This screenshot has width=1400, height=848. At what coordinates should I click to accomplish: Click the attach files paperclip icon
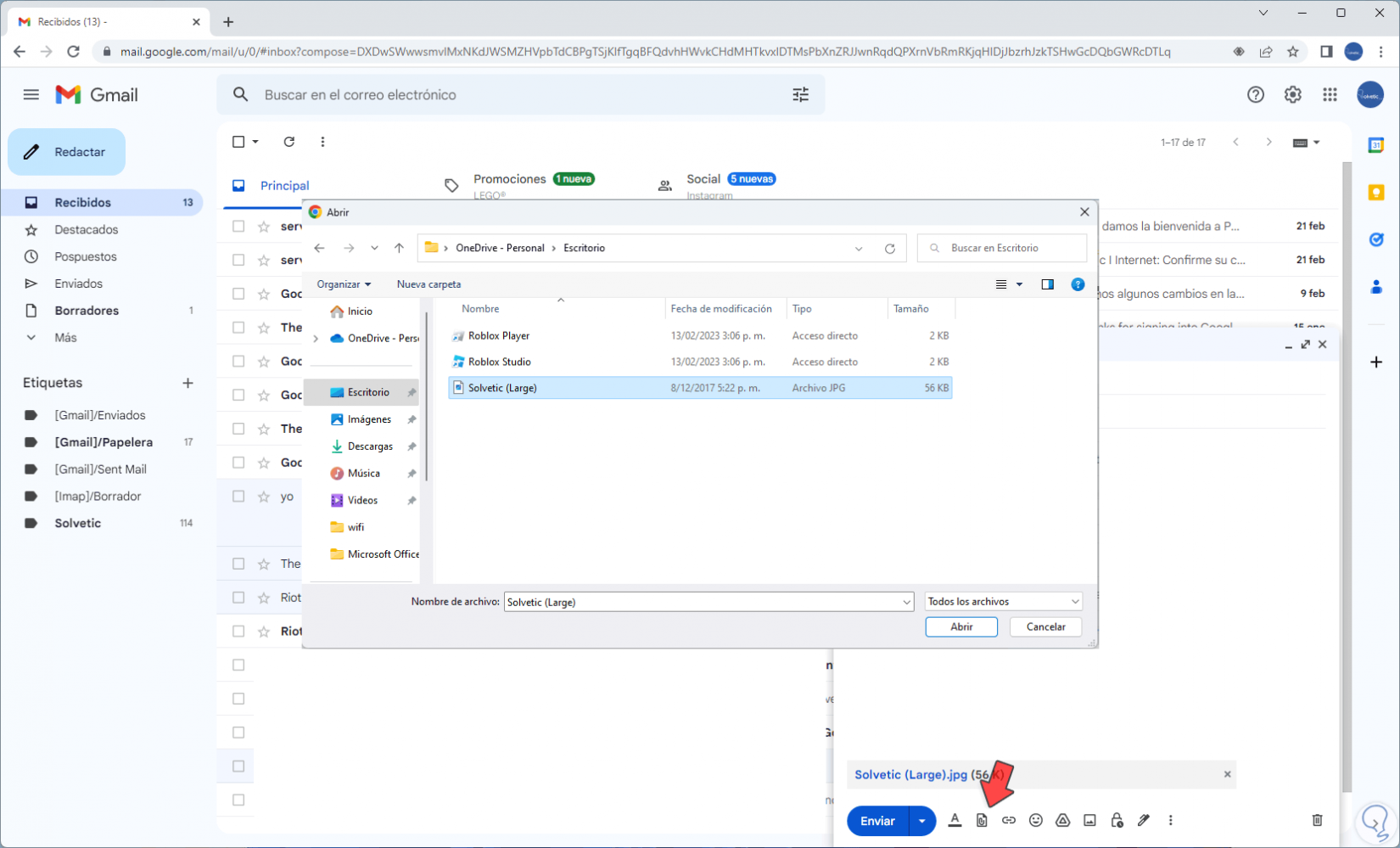[x=982, y=820]
